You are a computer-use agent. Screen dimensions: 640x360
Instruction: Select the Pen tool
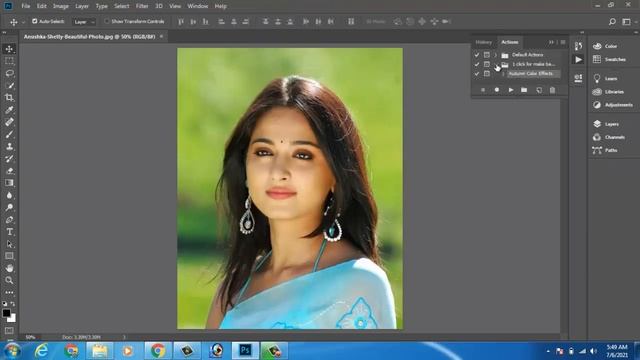(9, 220)
